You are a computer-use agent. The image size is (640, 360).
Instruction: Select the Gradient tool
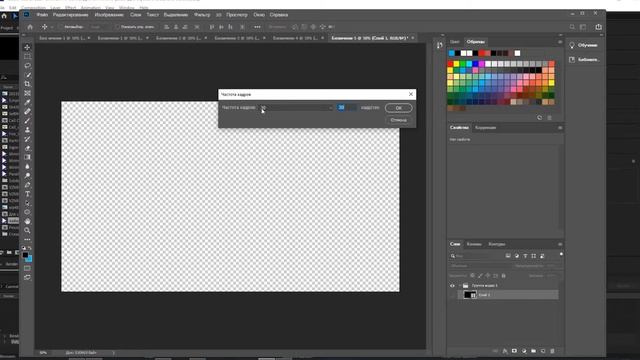pyautogui.click(x=27, y=157)
